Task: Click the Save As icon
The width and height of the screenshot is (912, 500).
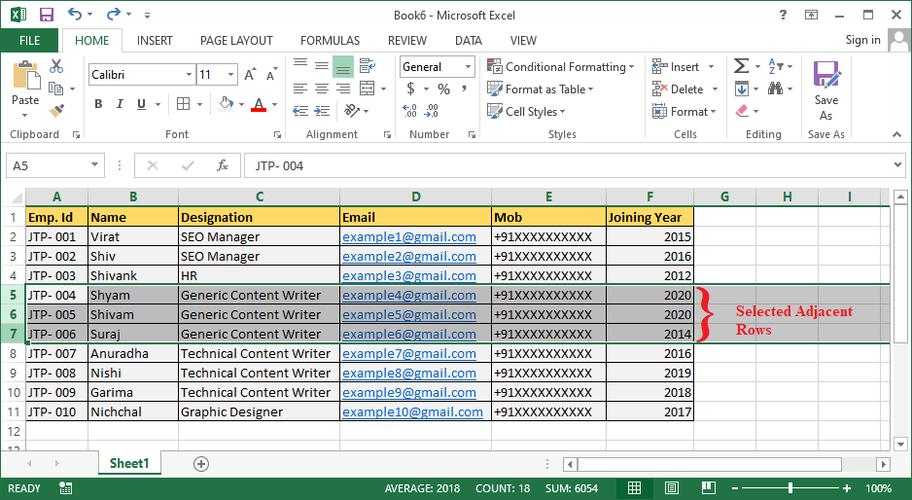Action: (x=826, y=74)
